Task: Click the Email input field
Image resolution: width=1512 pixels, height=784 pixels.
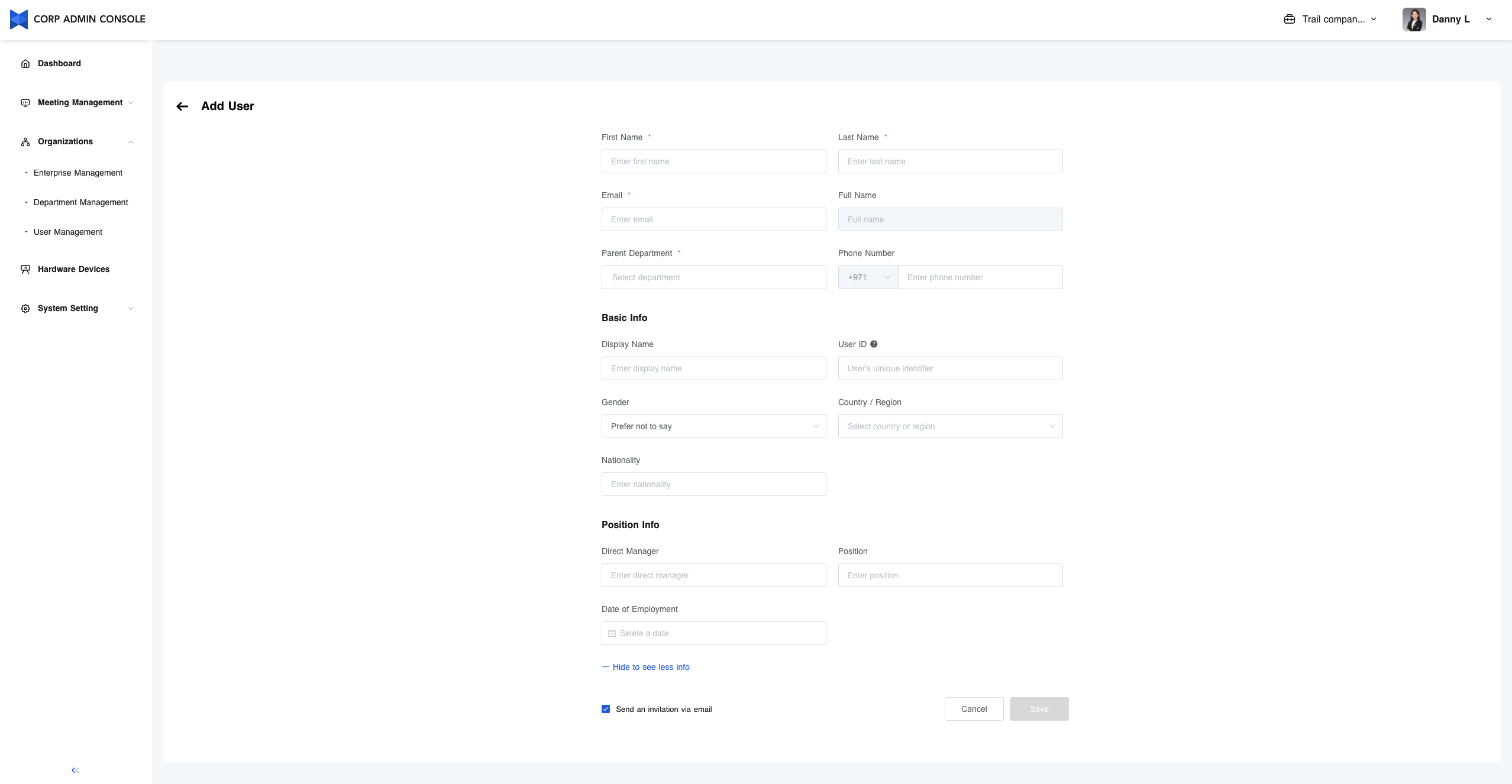Action: (713, 219)
